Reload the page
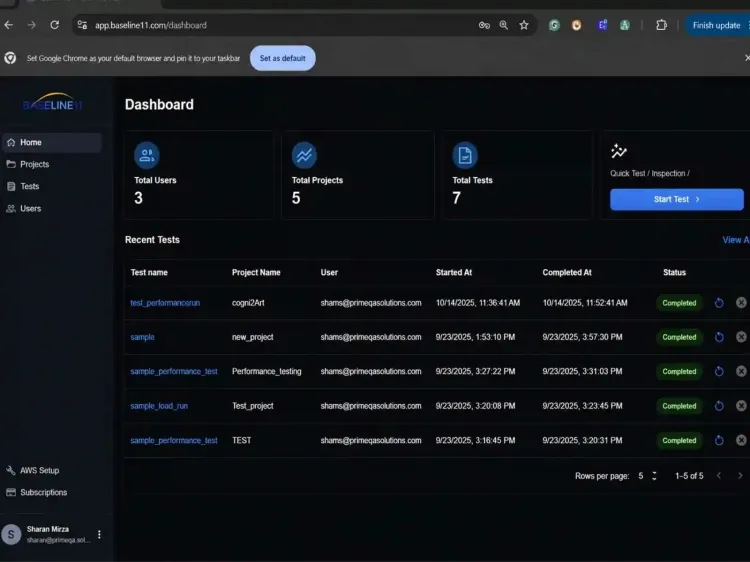Image resolution: width=750 pixels, height=562 pixels. [x=55, y=25]
